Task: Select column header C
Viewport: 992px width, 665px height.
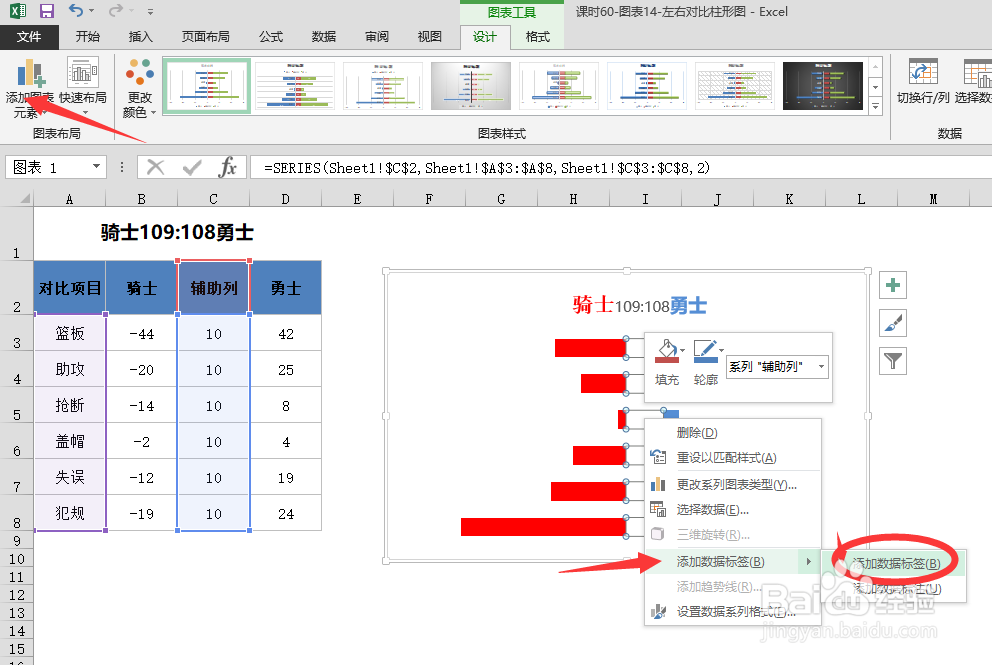Action: pos(213,199)
